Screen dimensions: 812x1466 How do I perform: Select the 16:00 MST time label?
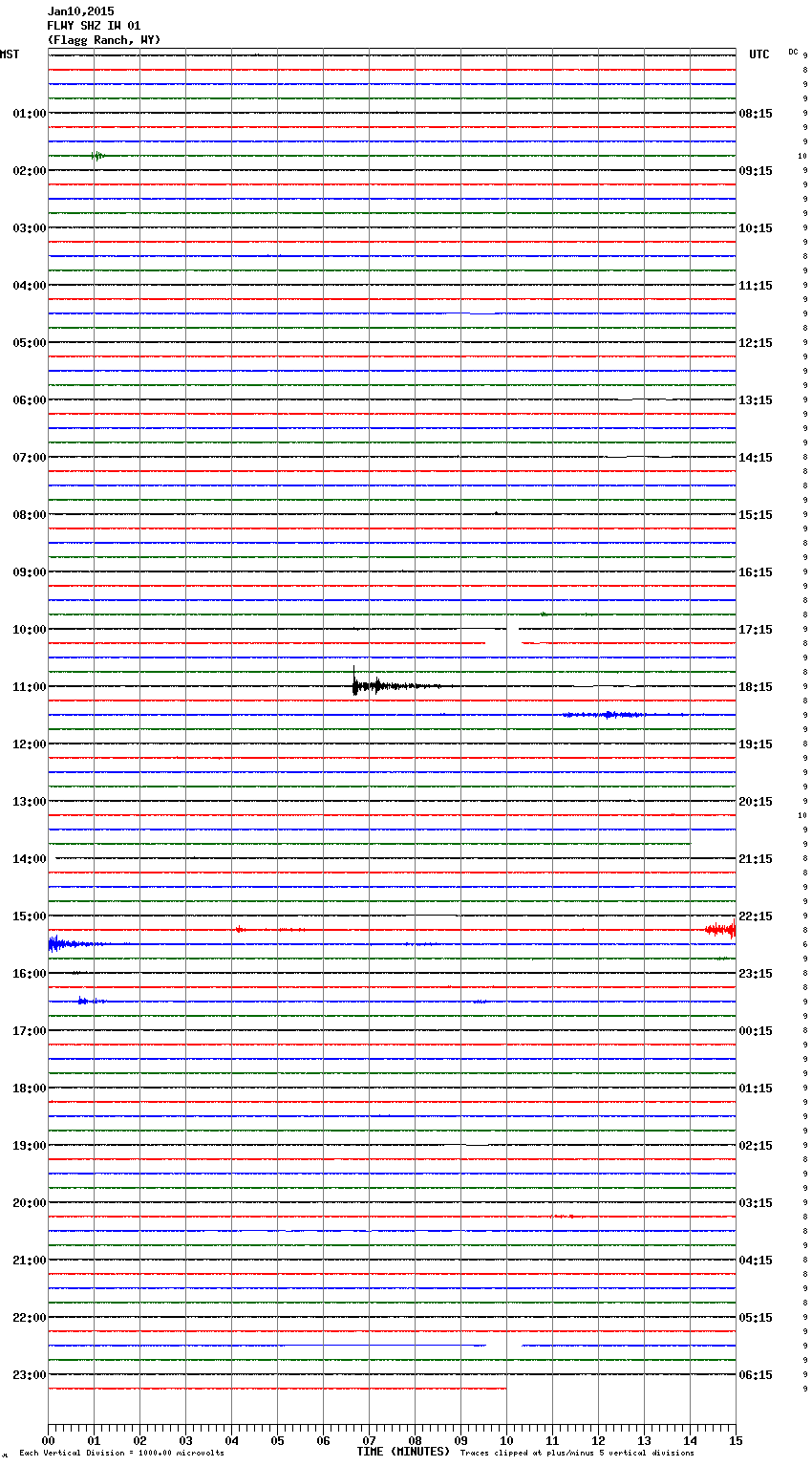30,974
